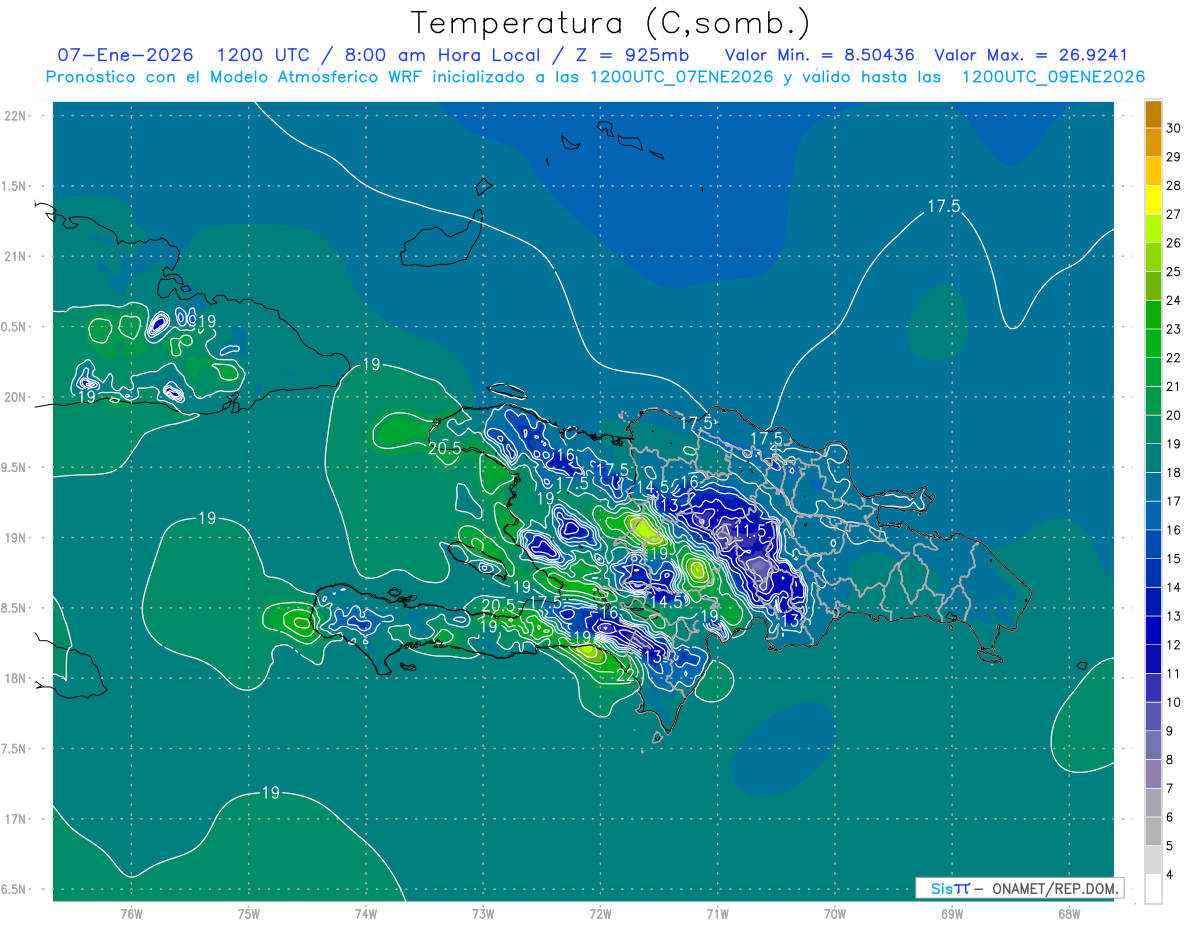The width and height of the screenshot is (1200, 927).
Task: Click the 11.5 contour label on the map
Action: pyautogui.click(x=750, y=529)
